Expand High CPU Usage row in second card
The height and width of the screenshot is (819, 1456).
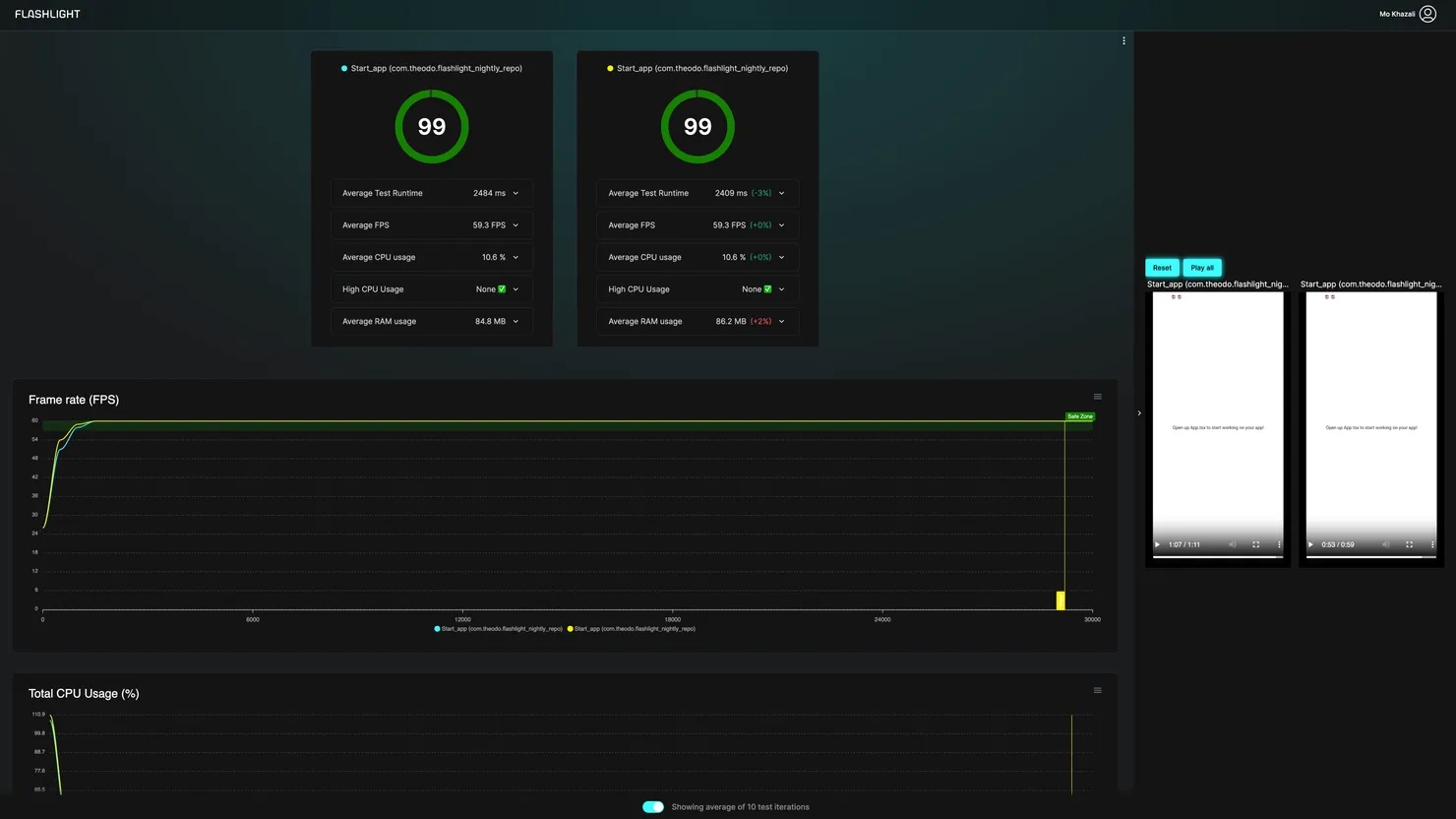698,289
